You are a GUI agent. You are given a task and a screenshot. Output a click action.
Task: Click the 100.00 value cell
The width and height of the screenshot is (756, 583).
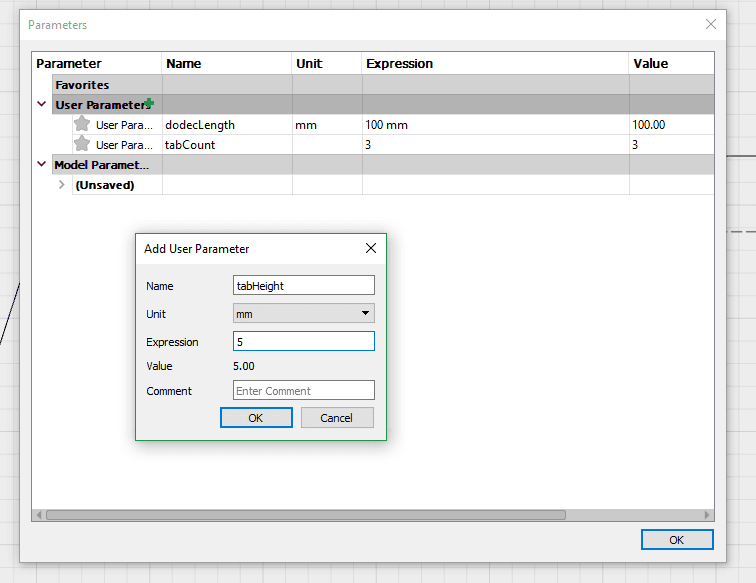(x=672, y=125)
